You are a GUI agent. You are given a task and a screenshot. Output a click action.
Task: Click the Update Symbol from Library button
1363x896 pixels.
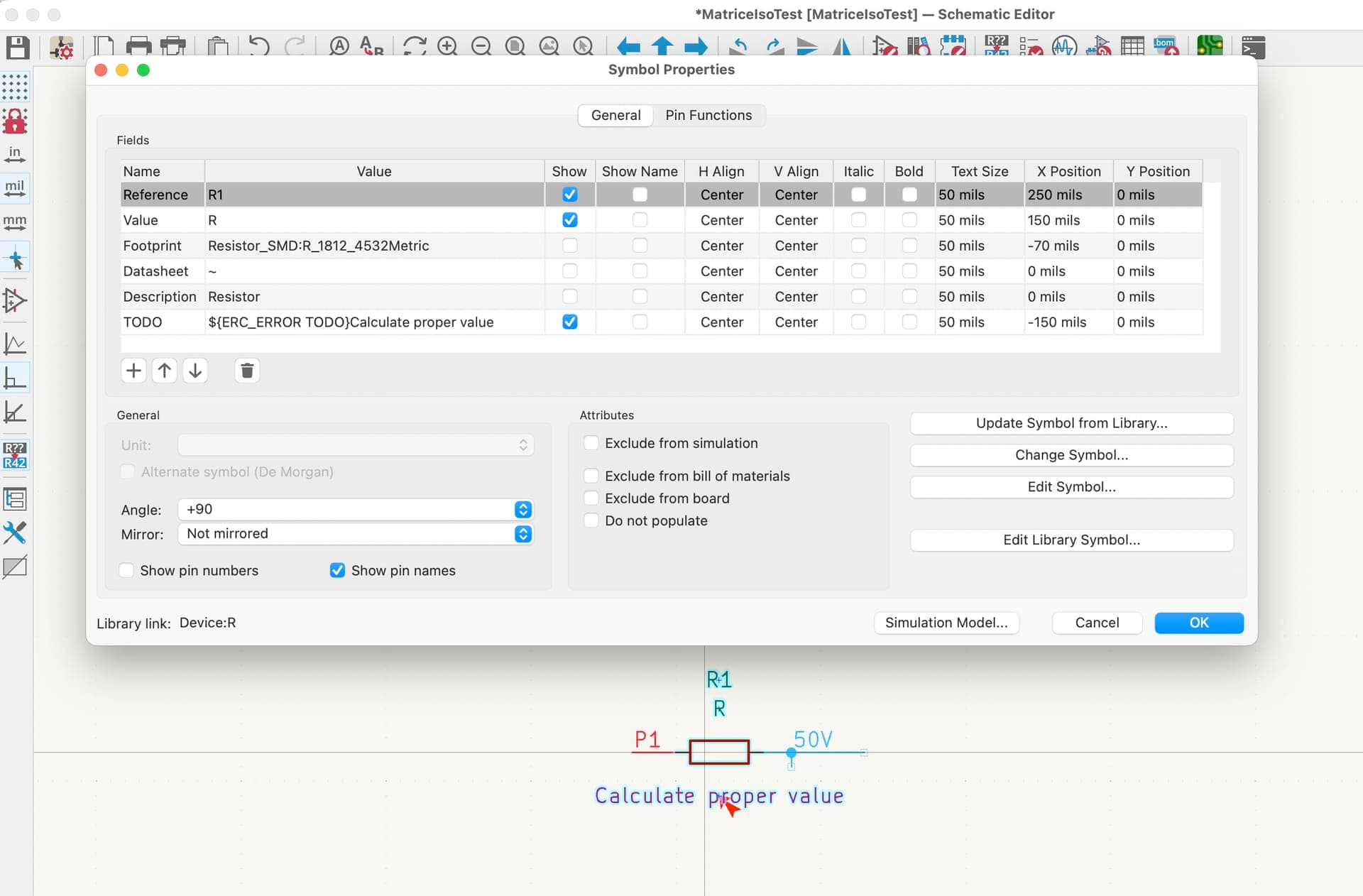click(x=1071, y=423)
